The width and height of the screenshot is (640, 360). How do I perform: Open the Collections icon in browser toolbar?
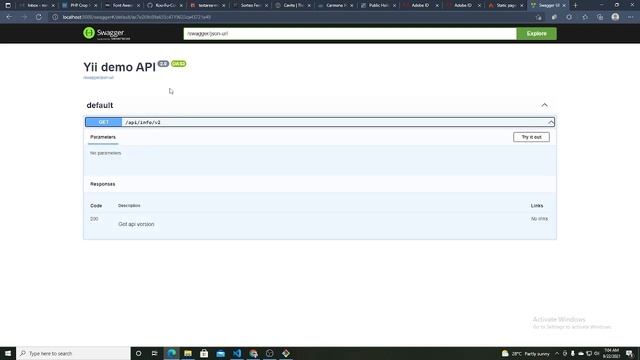(x=600, y=17)
